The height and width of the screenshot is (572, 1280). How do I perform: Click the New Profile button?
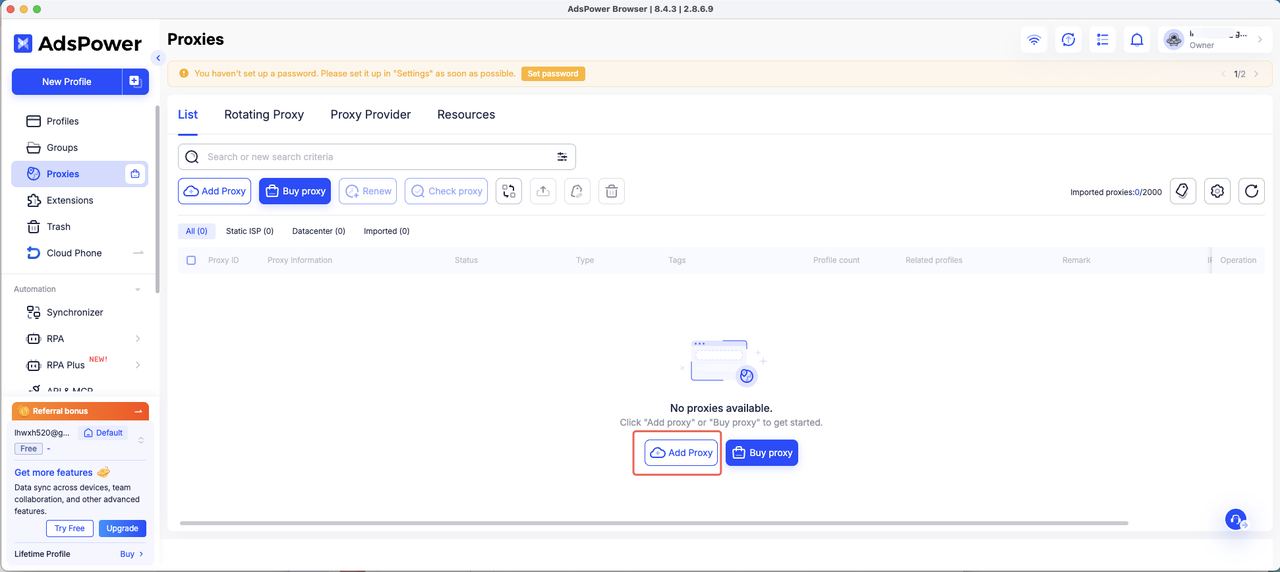point(66,81)
